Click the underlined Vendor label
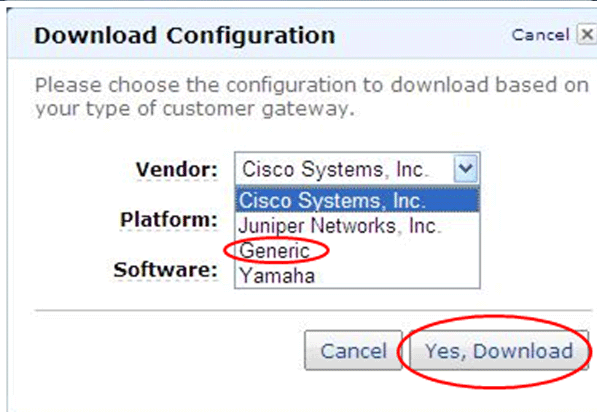The width and height of the screenshot is (597, 412). coord(177,169)
